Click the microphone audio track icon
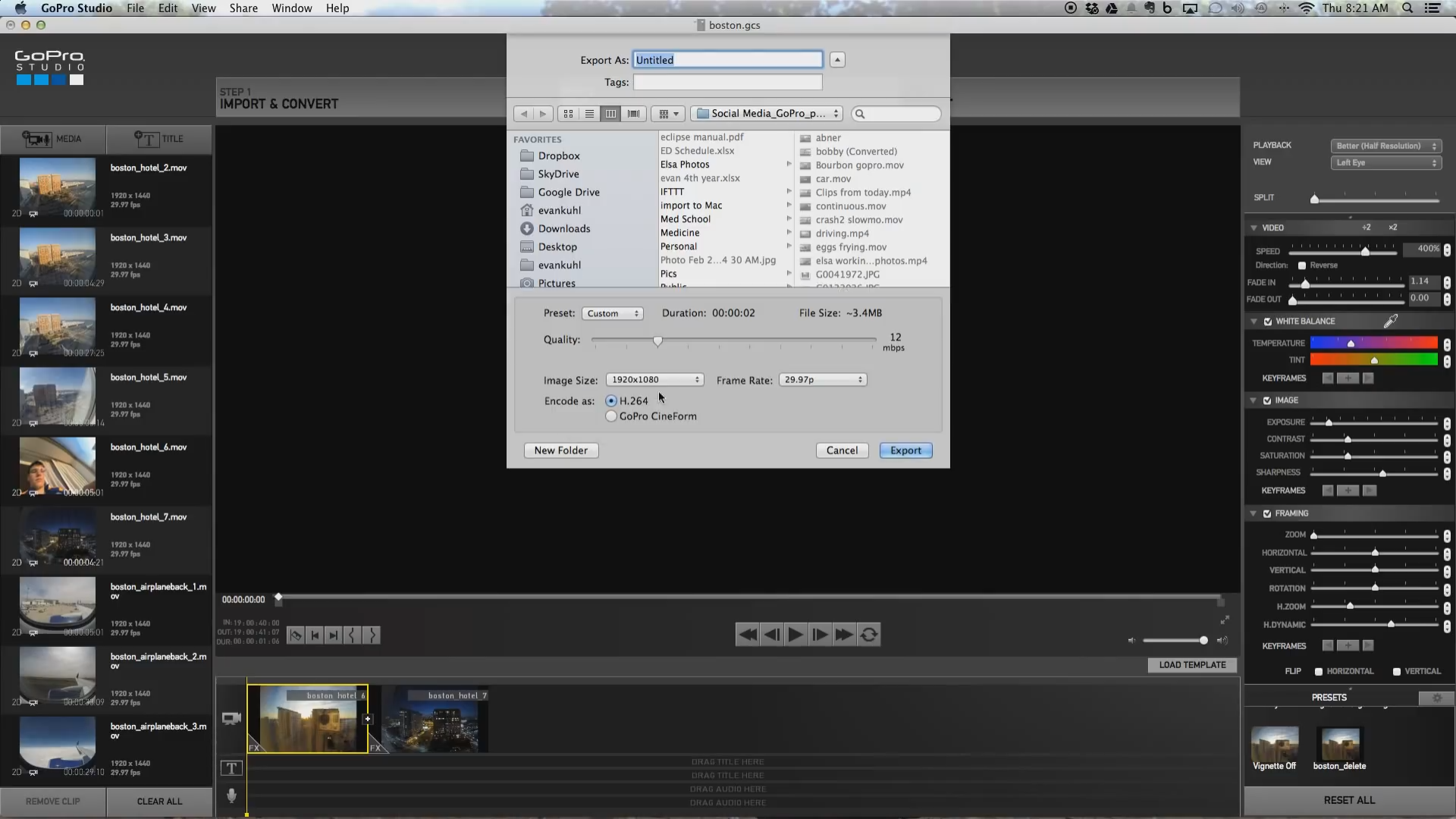 pos(232,795)
